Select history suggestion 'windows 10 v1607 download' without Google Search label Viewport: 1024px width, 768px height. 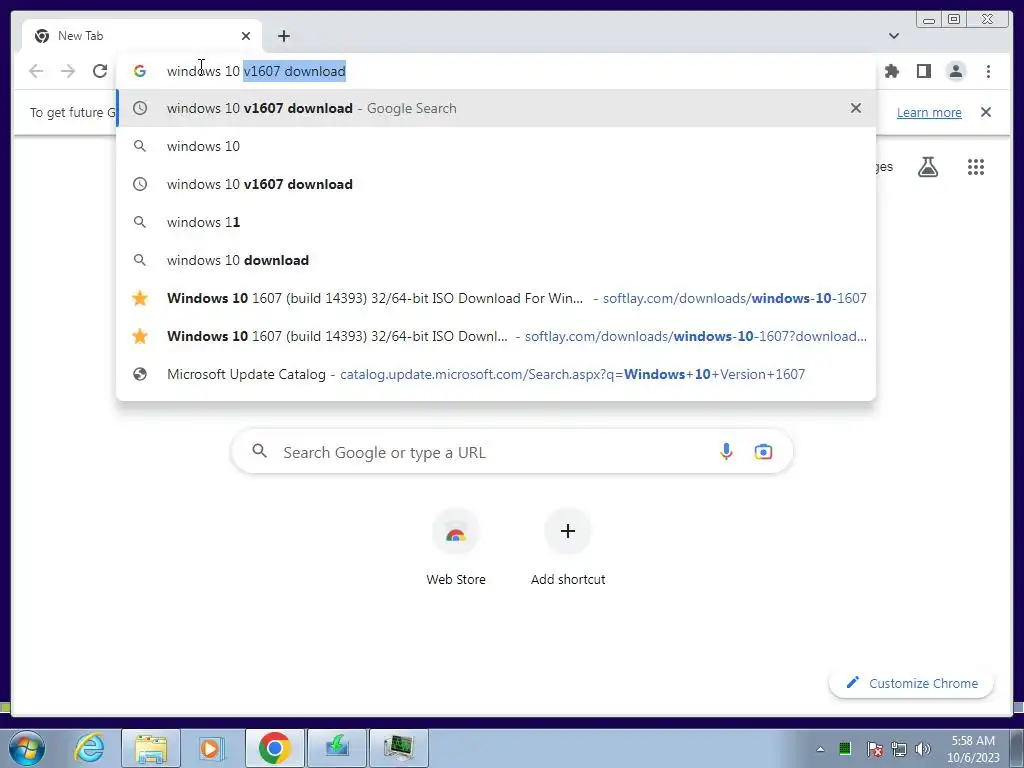496,184
